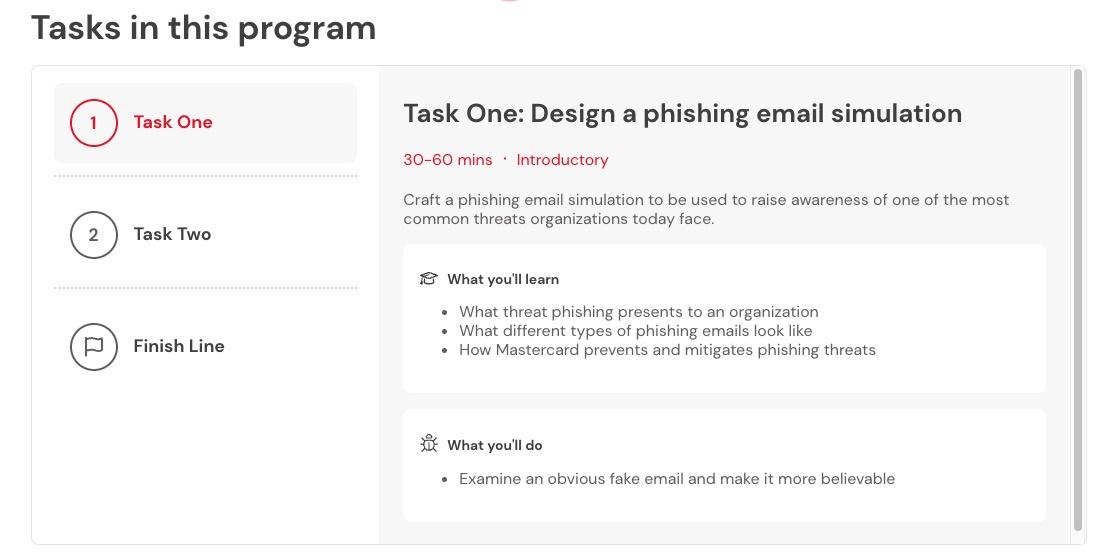The height and width of the screenshot is (557, 1113).
Task: Click the What you'll do heading
Action: coord(495,446)
